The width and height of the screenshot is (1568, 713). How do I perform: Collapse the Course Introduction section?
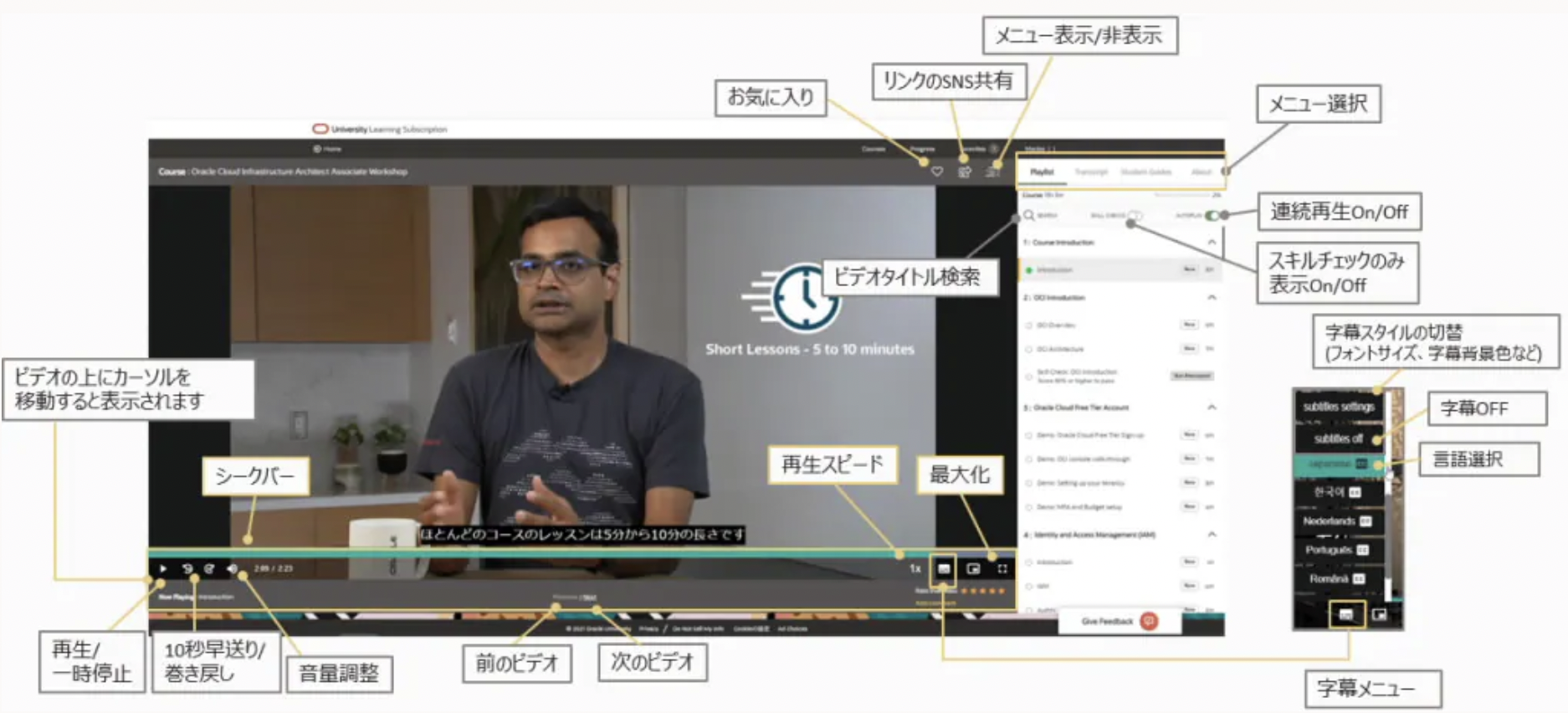tap(1212, 242)
